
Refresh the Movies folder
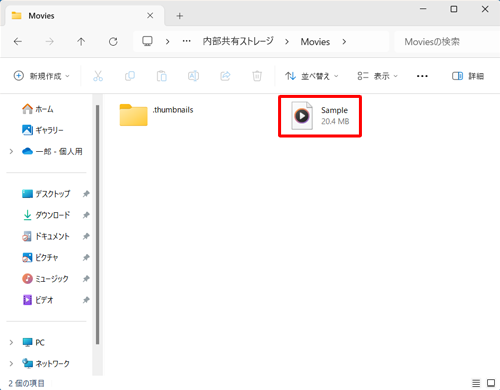click(x=113, y=42)
